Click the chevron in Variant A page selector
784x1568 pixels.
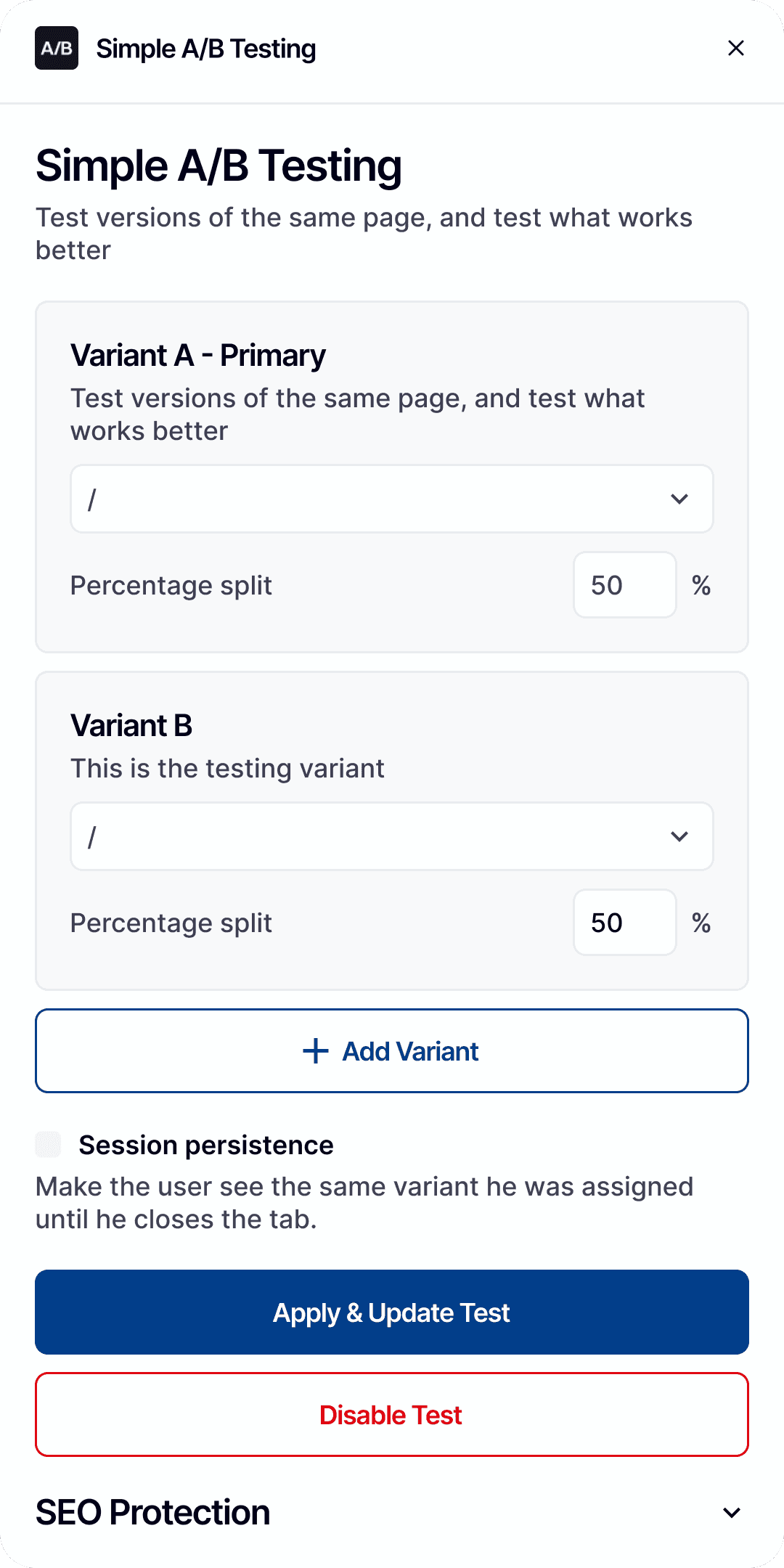point(679,499)
